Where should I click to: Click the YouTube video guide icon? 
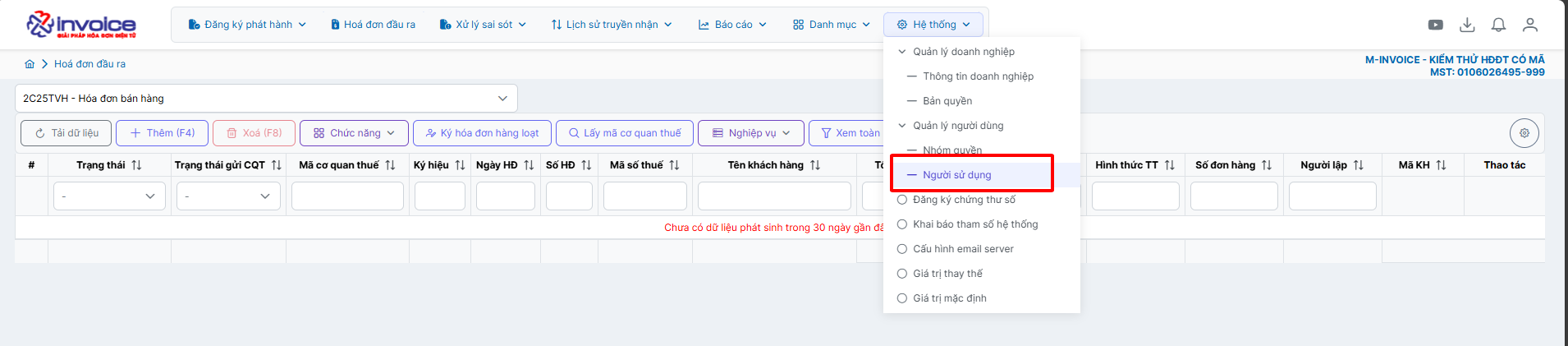point(1435,25)
